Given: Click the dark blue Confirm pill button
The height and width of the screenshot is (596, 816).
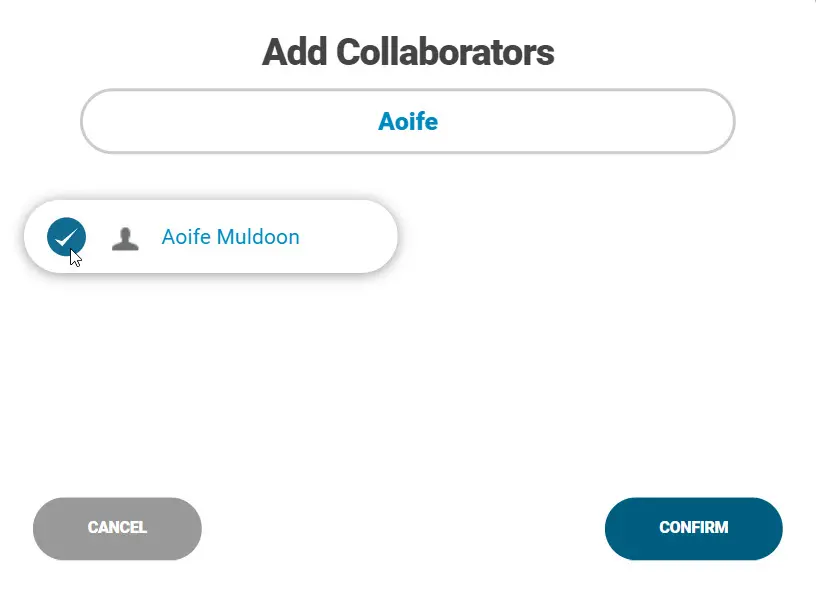Looking at the screenshot, I should 693,528.
